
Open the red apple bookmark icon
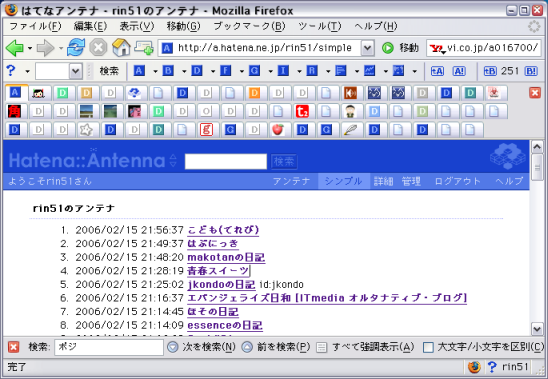click(x=278, y=130)
